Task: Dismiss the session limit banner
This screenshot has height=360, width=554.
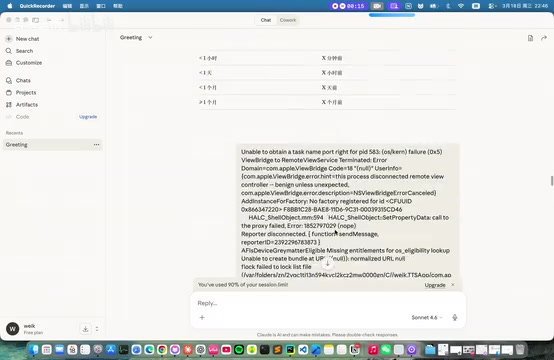Action: coord(453,285)
